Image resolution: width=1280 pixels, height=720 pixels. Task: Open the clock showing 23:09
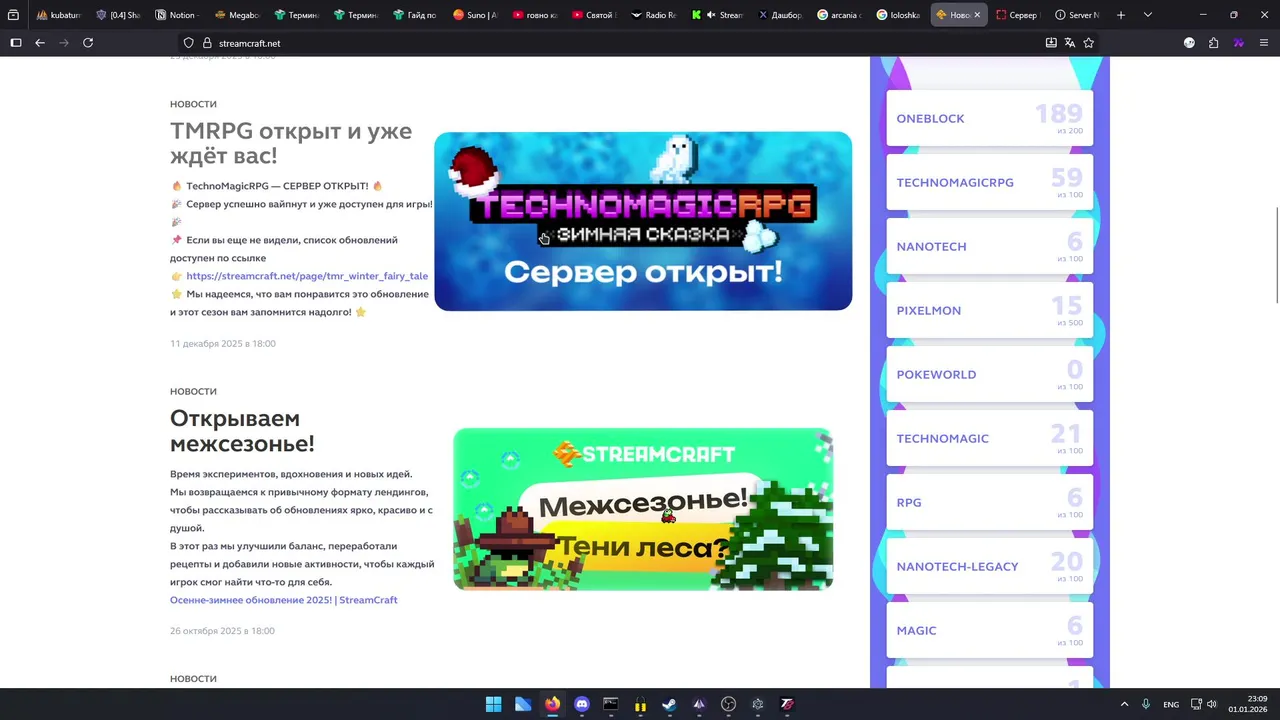1248,704
